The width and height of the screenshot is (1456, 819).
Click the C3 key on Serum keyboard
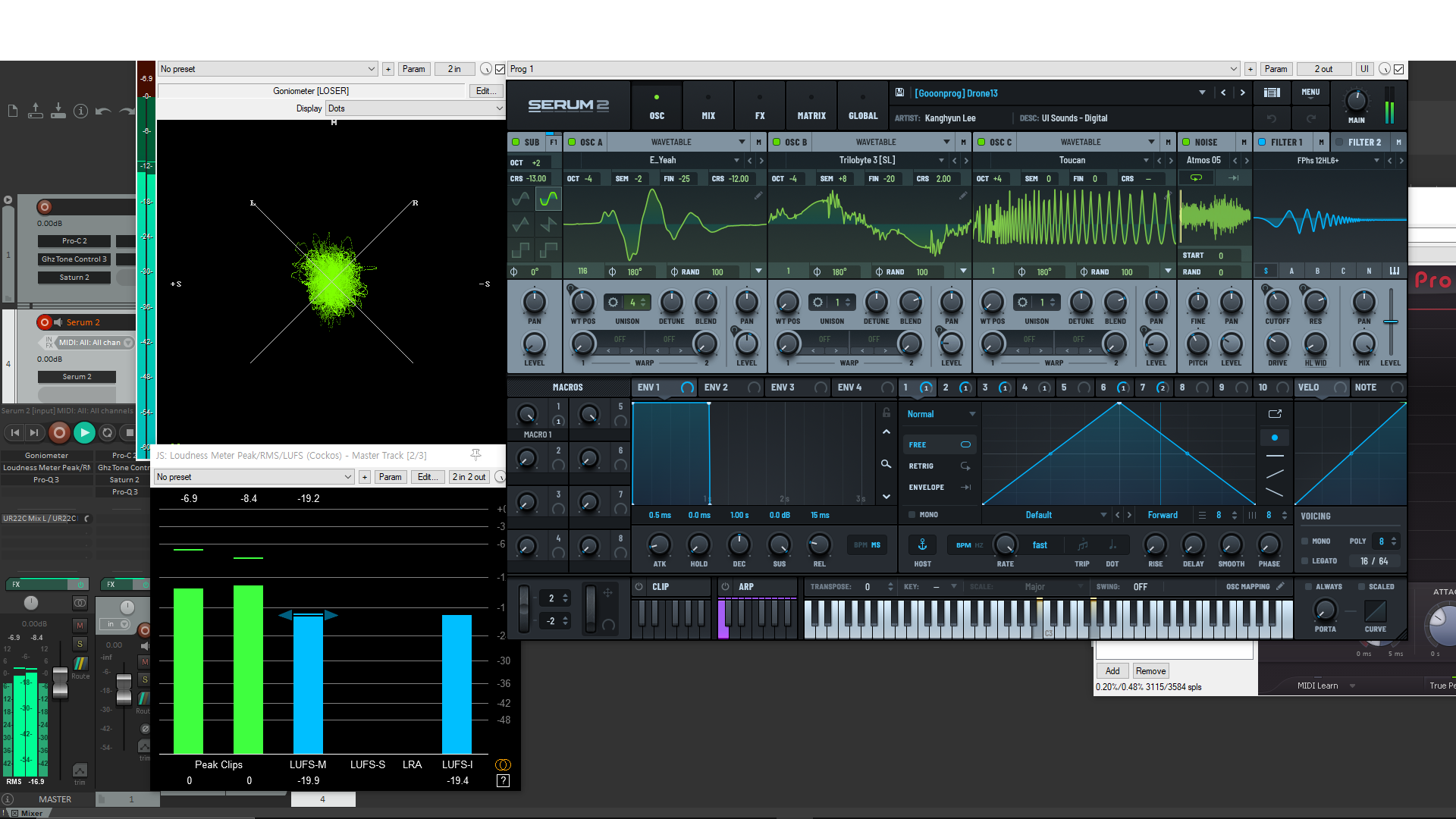(1049, 620)
